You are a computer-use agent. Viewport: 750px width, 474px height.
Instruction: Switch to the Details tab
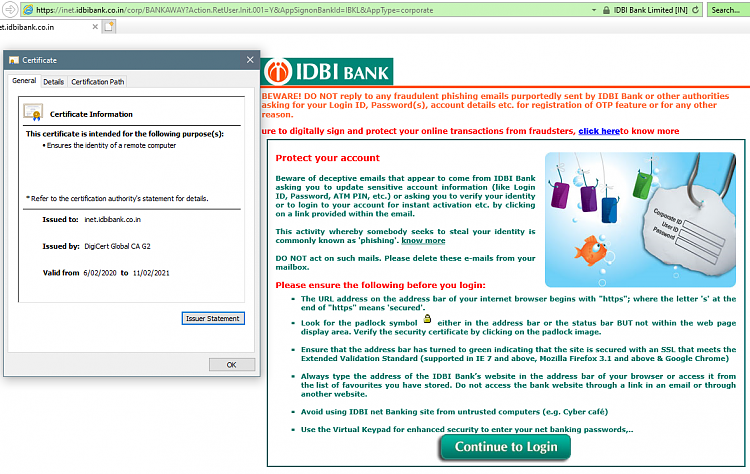coord(54,82)
